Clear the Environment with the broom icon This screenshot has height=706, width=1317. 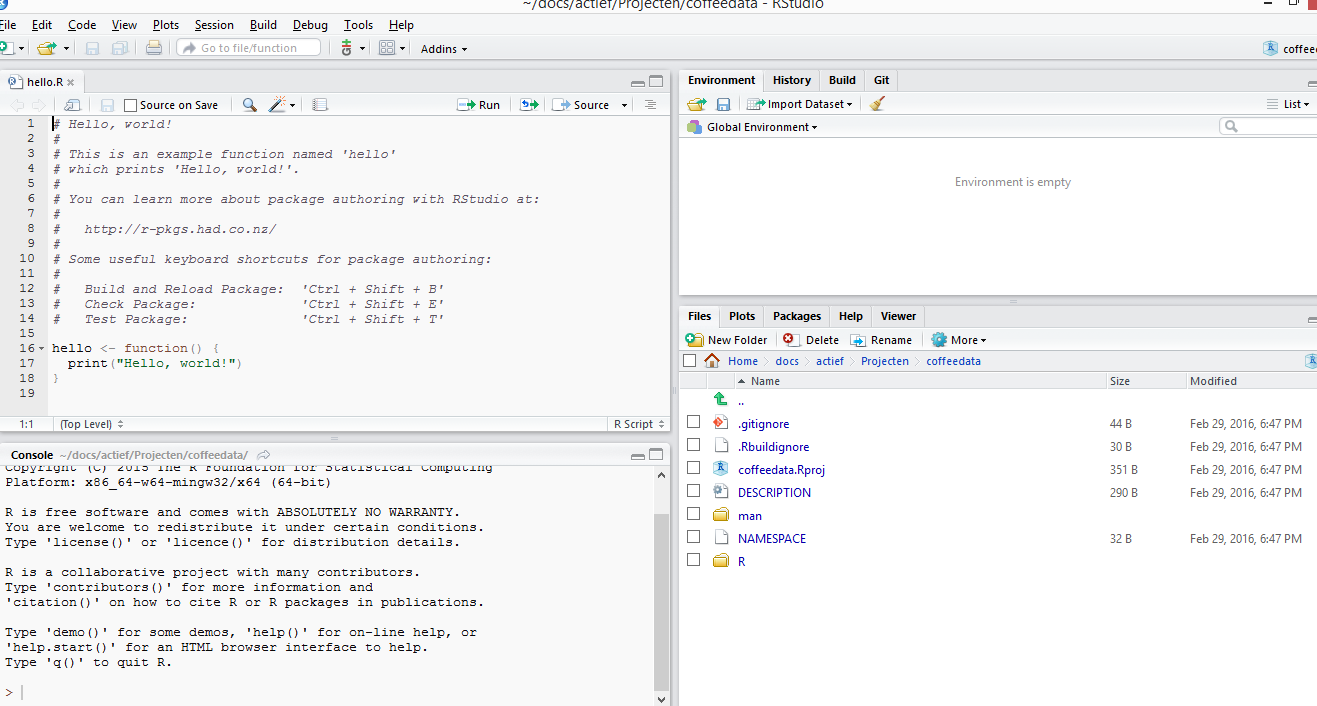click(876, 103)
